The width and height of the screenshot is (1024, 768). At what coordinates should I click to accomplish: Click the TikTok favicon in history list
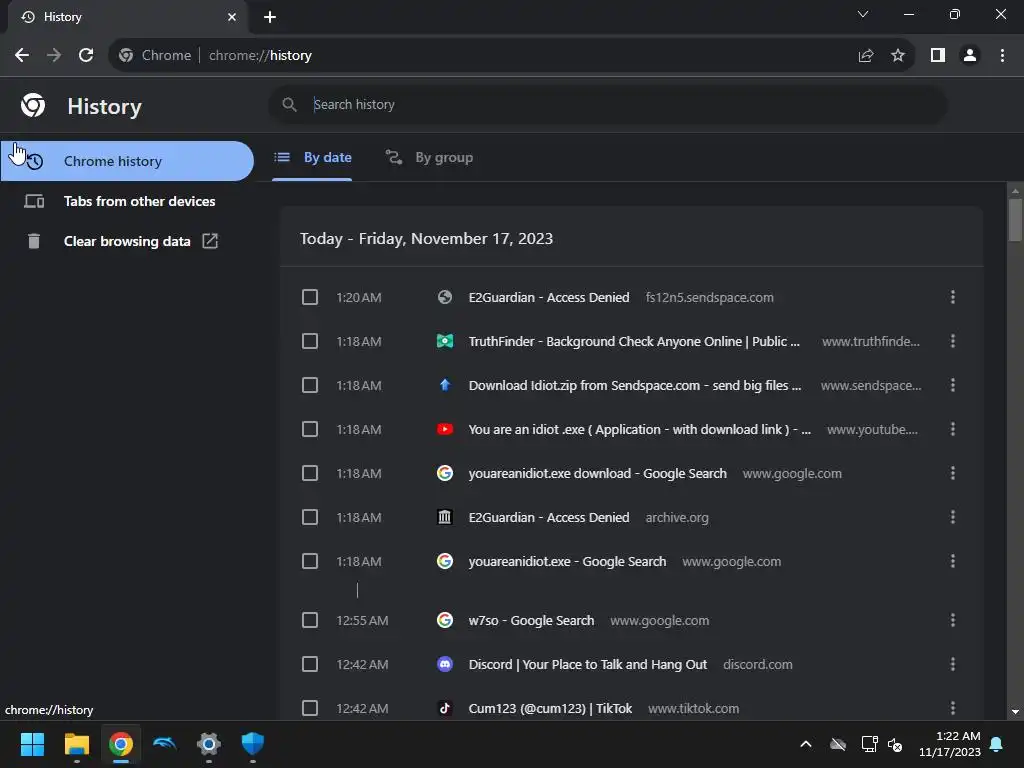445,708
